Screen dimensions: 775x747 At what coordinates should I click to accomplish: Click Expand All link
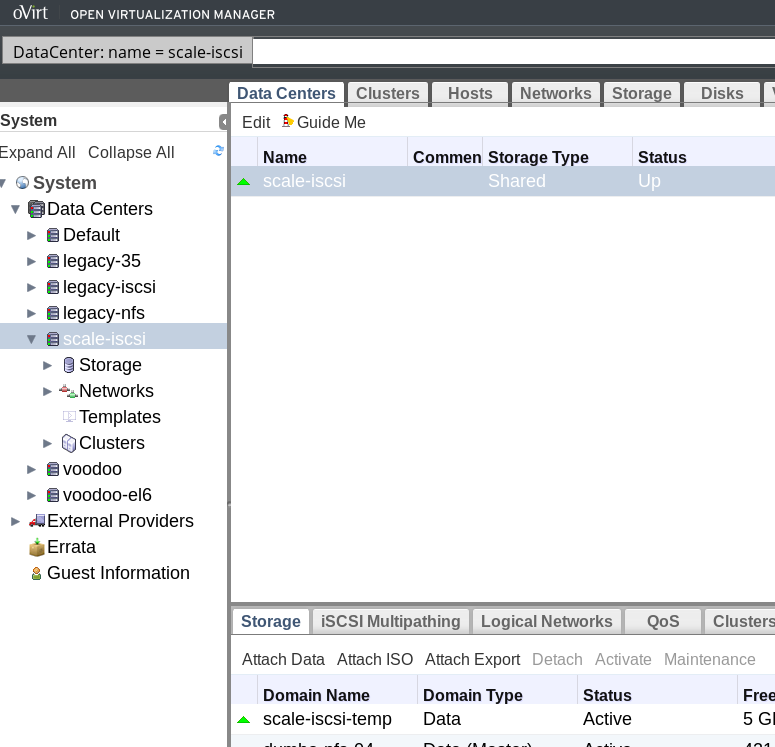pyautogui.click(x=37, y=152)
